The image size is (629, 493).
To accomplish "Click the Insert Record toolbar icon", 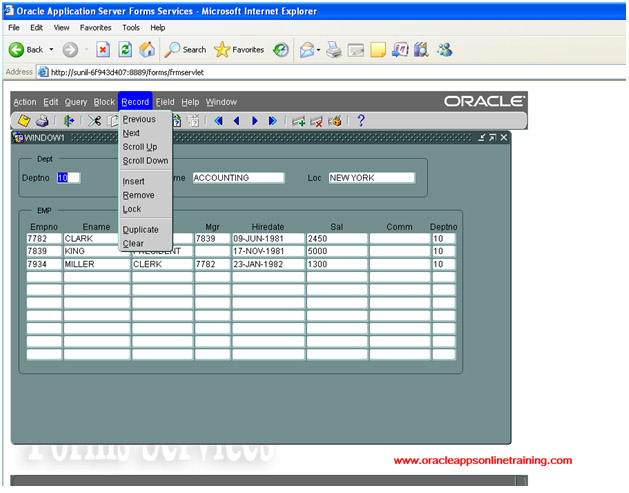I will (x=298, y=121).
